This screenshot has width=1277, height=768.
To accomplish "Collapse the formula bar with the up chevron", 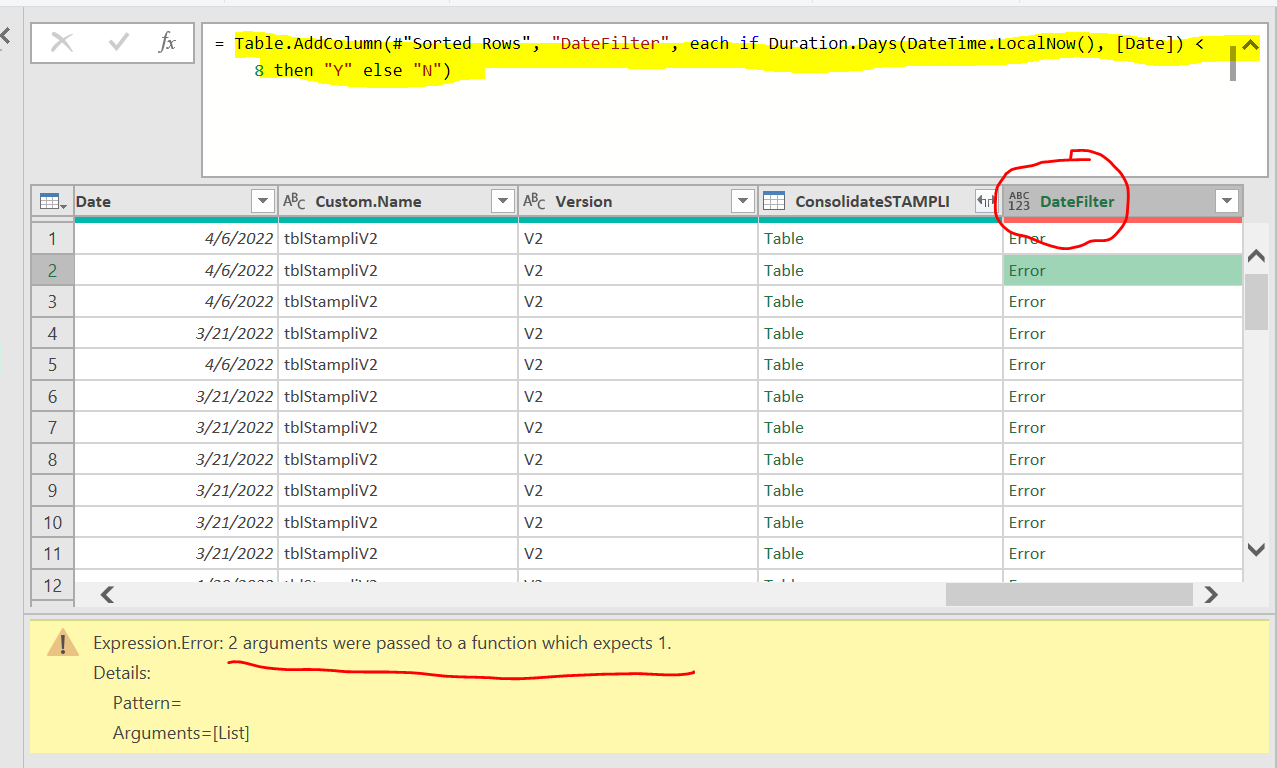I will (x=1250, y=45).
